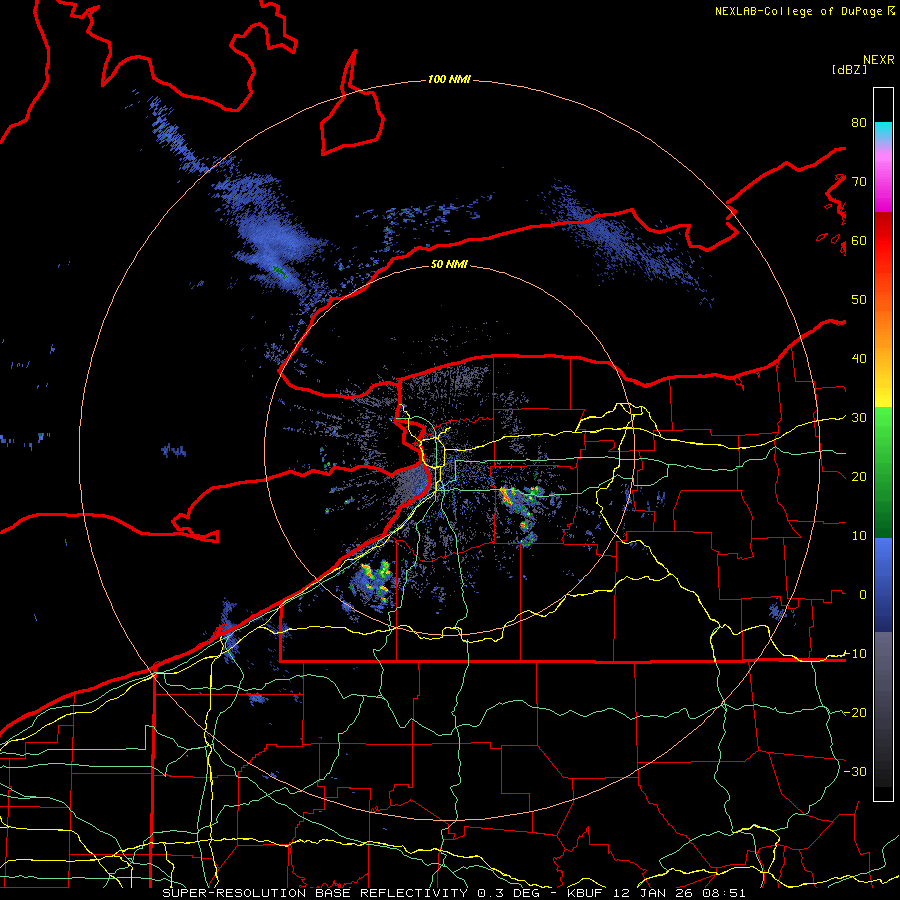Click the 'KBUF' station identifier in footer
This screenshot has width=900, height=900.
[586, 893]
